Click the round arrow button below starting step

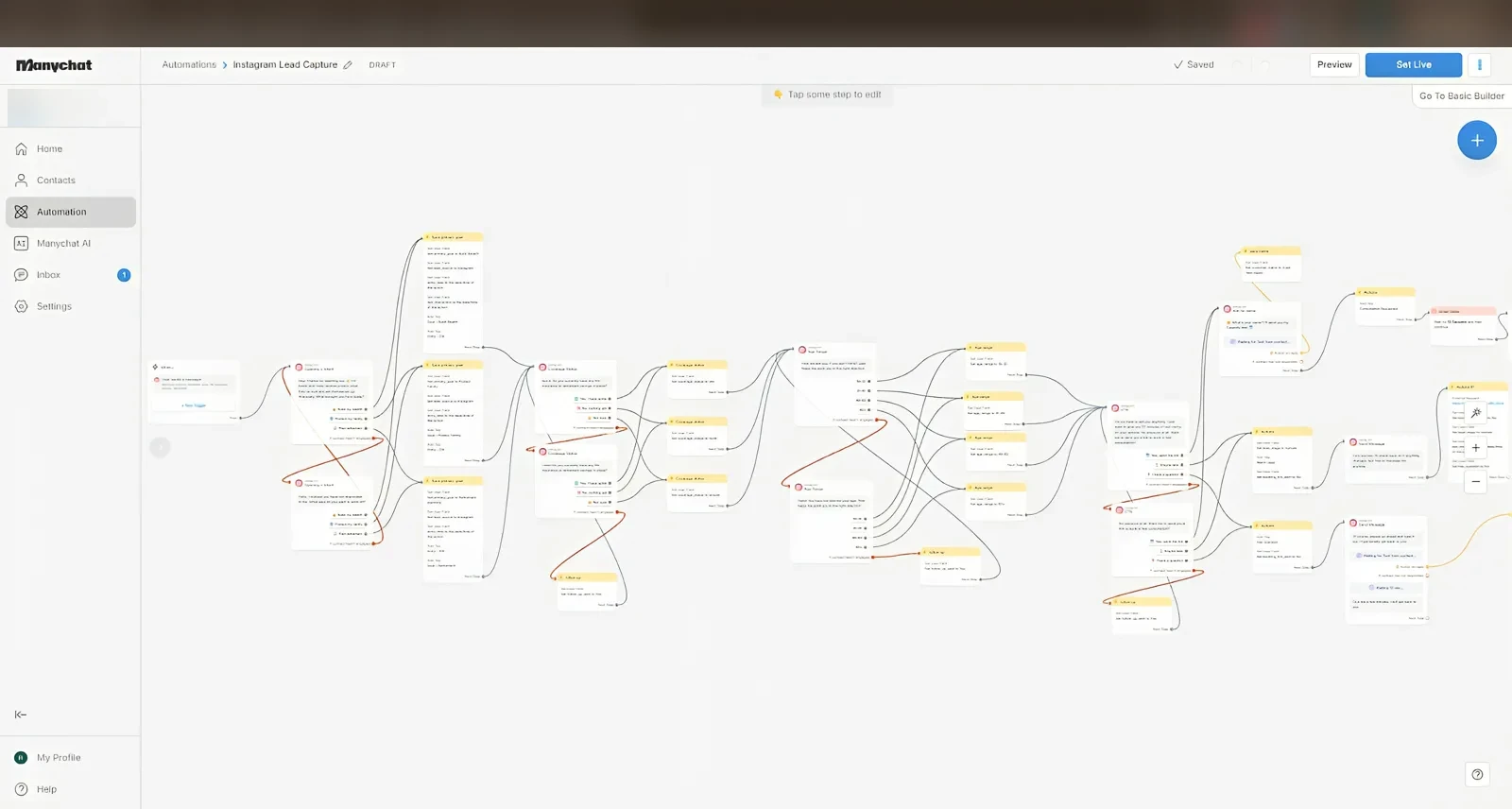pyautogui.click(x=160, y=447)
